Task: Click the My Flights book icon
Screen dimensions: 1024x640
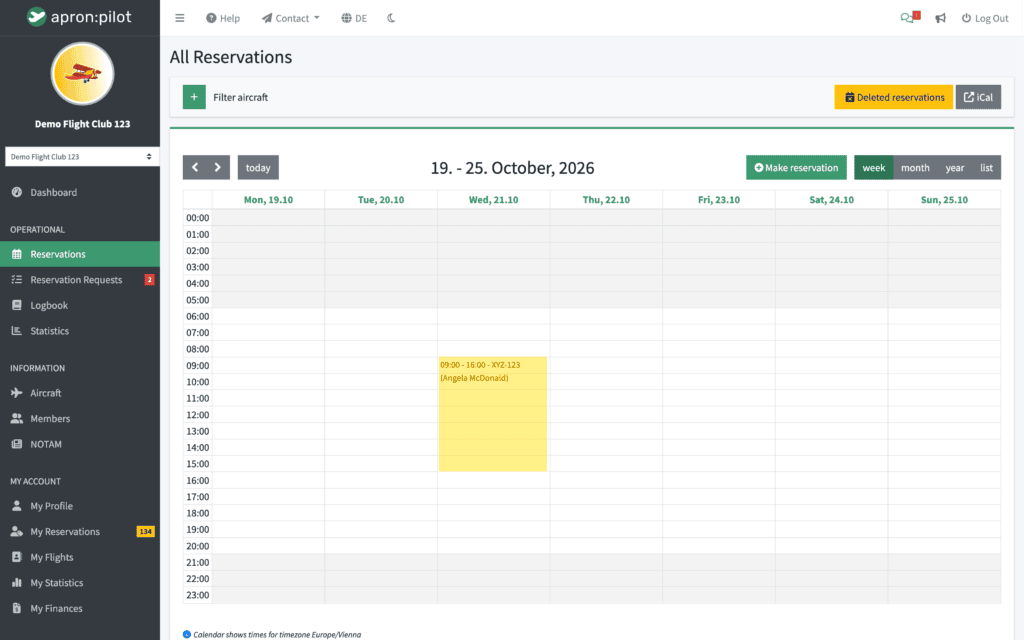Action: click(x=17, y=557)
